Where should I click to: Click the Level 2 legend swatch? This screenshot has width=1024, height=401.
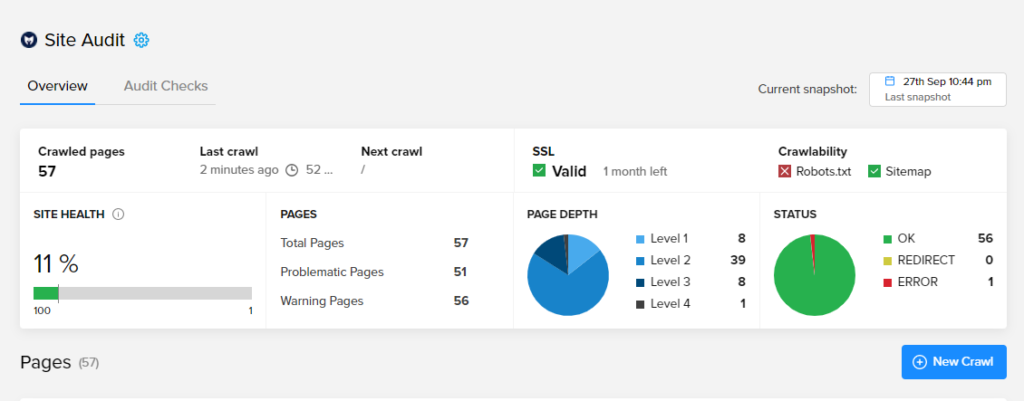640,261
